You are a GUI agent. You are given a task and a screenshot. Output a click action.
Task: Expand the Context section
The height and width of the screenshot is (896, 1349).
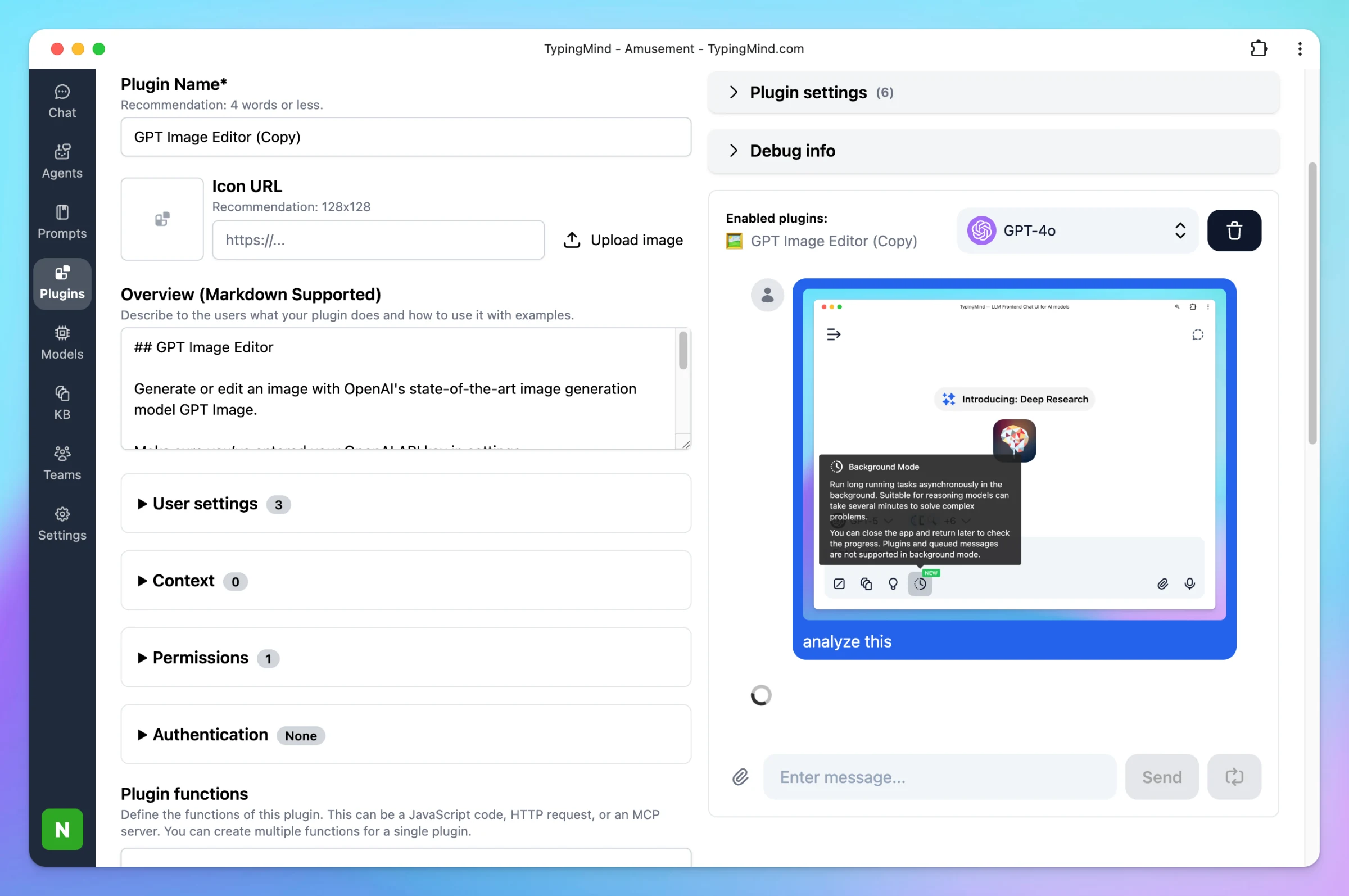(x=406, y=581)
